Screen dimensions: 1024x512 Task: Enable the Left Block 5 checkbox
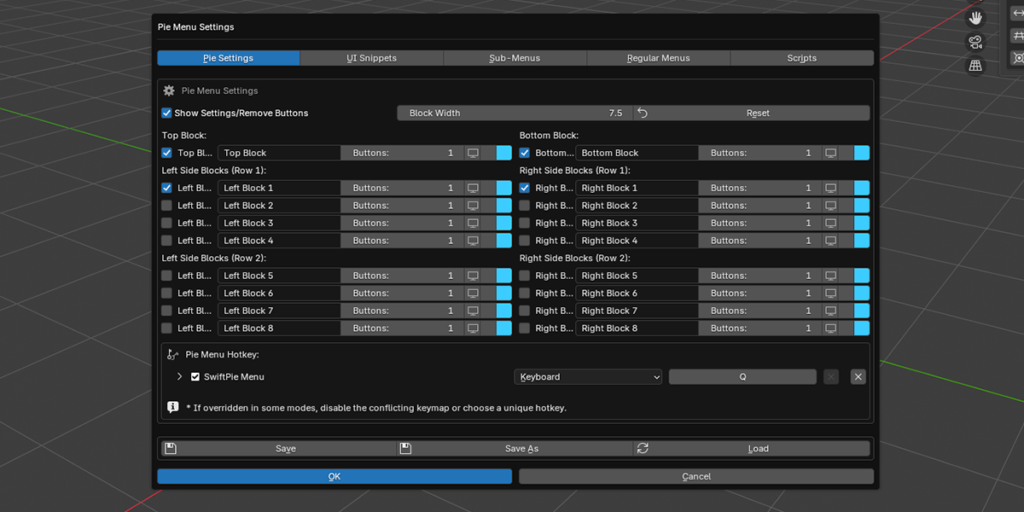click(167, 276)
